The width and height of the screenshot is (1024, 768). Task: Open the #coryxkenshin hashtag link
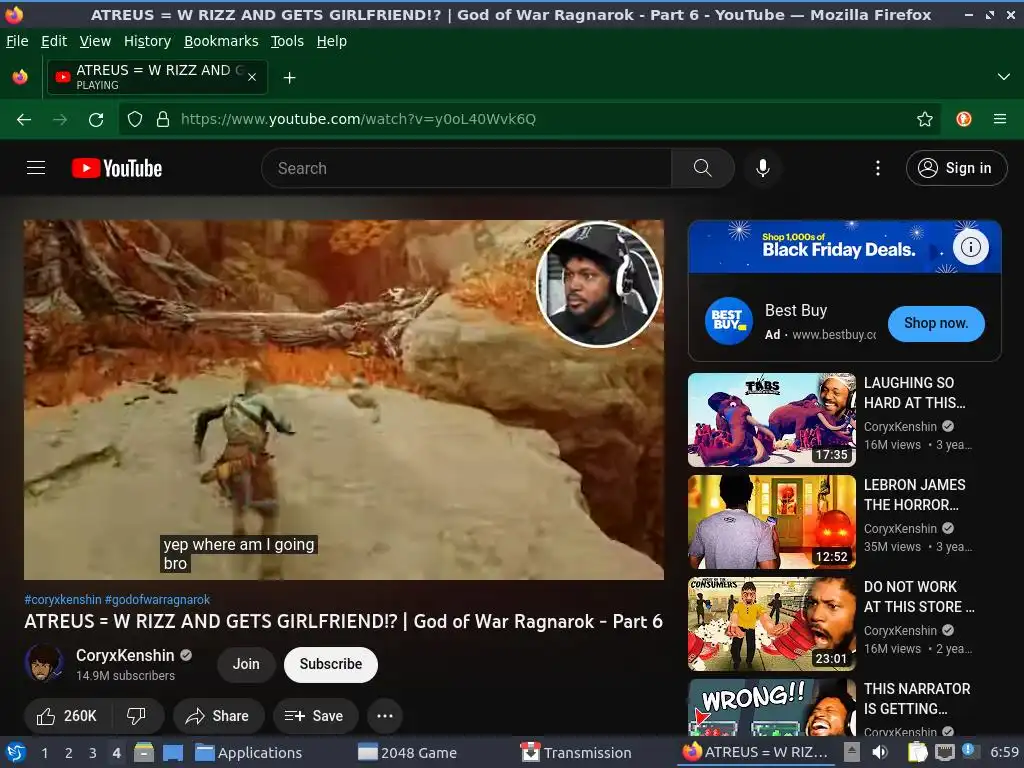63,600
